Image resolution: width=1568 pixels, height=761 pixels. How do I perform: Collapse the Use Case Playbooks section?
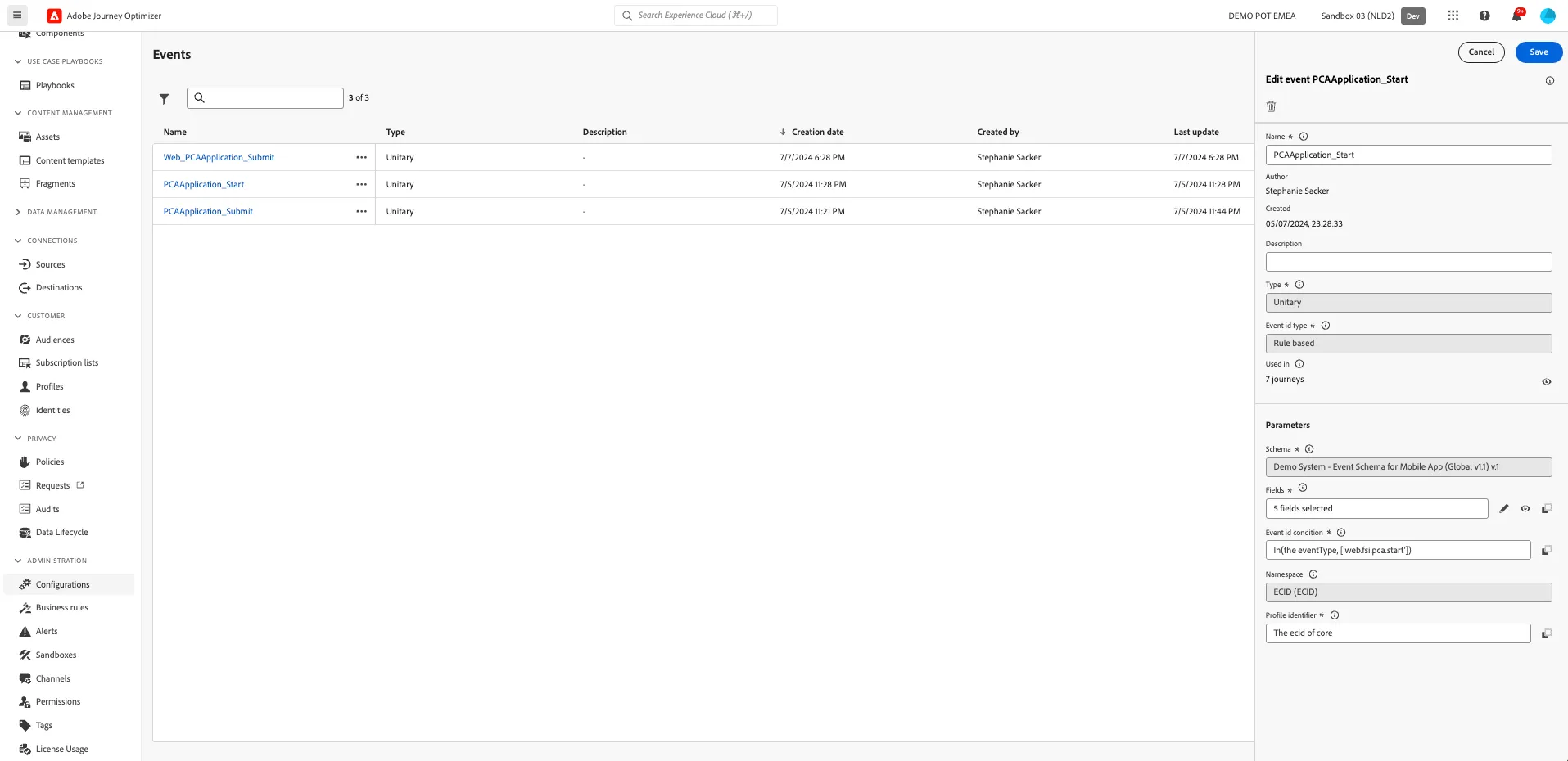point(18,61)
